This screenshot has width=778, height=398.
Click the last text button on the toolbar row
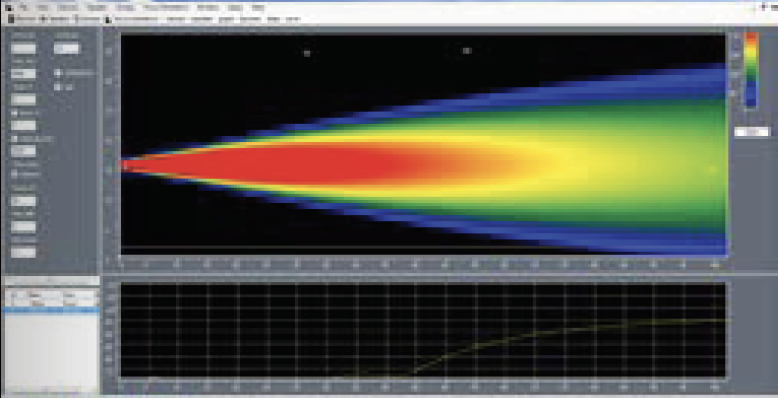click(x=293, y=19)
